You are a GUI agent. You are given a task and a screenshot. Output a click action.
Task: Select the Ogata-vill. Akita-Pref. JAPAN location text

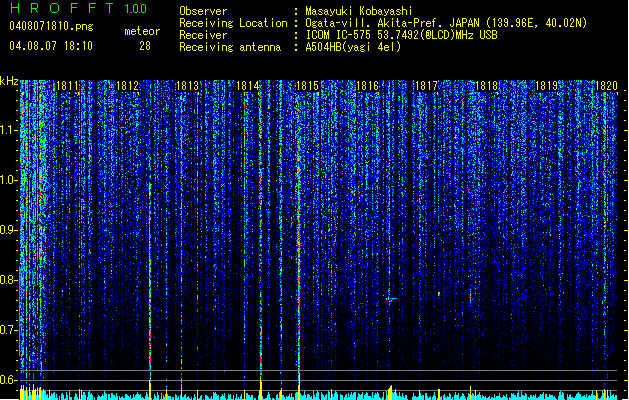pos(446,23)
